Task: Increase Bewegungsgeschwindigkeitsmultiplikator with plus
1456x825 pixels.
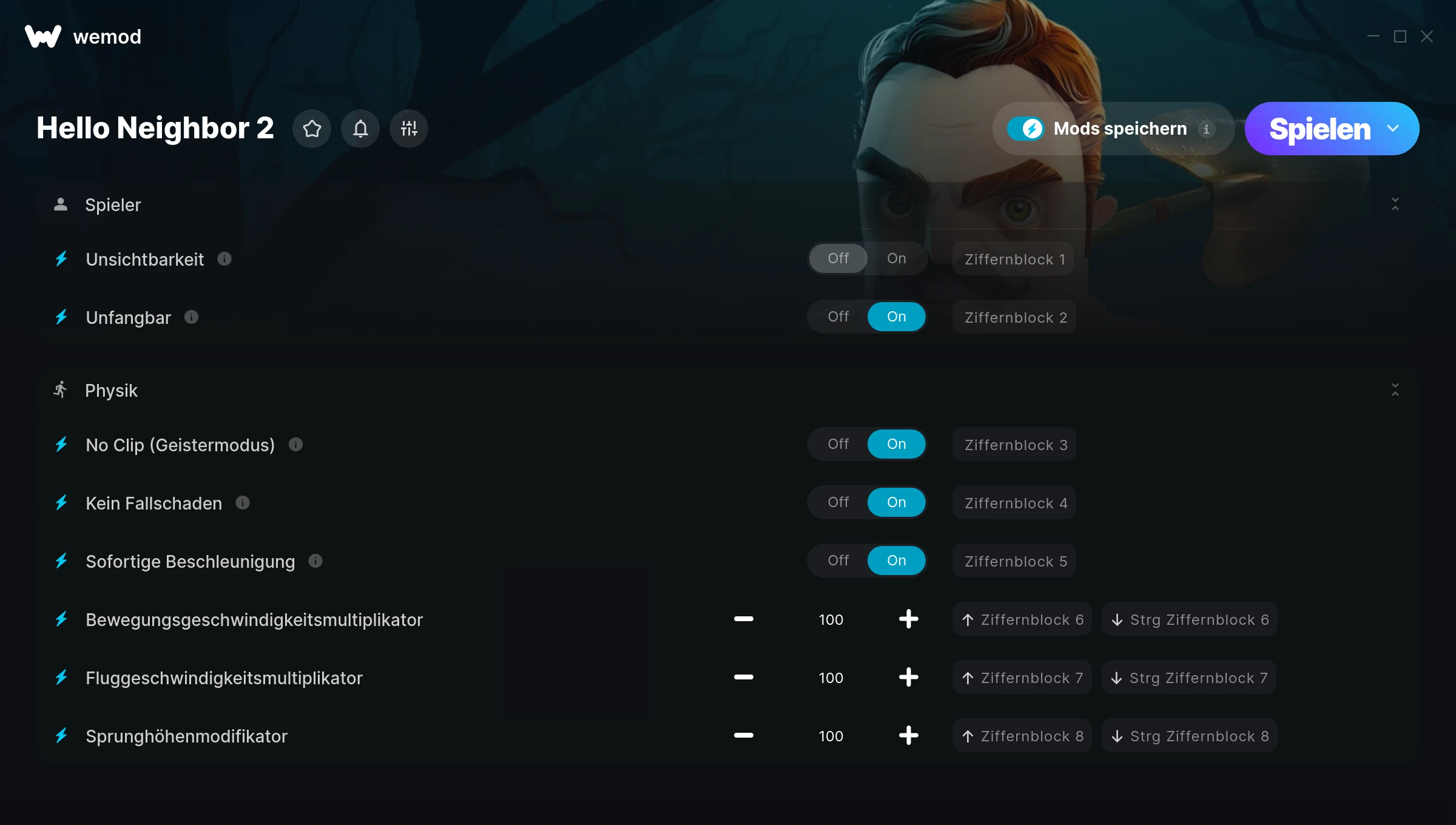Action: (x=909, y=619)
